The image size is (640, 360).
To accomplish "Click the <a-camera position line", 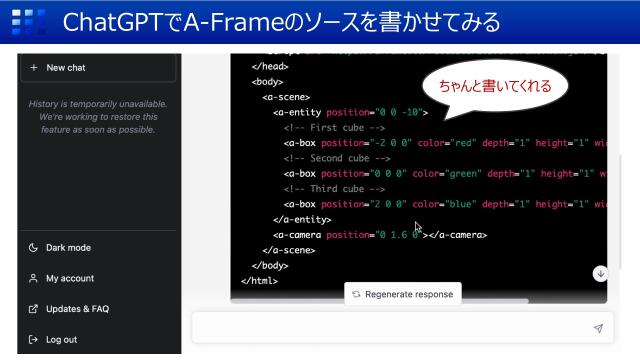I will click(380, 235).
